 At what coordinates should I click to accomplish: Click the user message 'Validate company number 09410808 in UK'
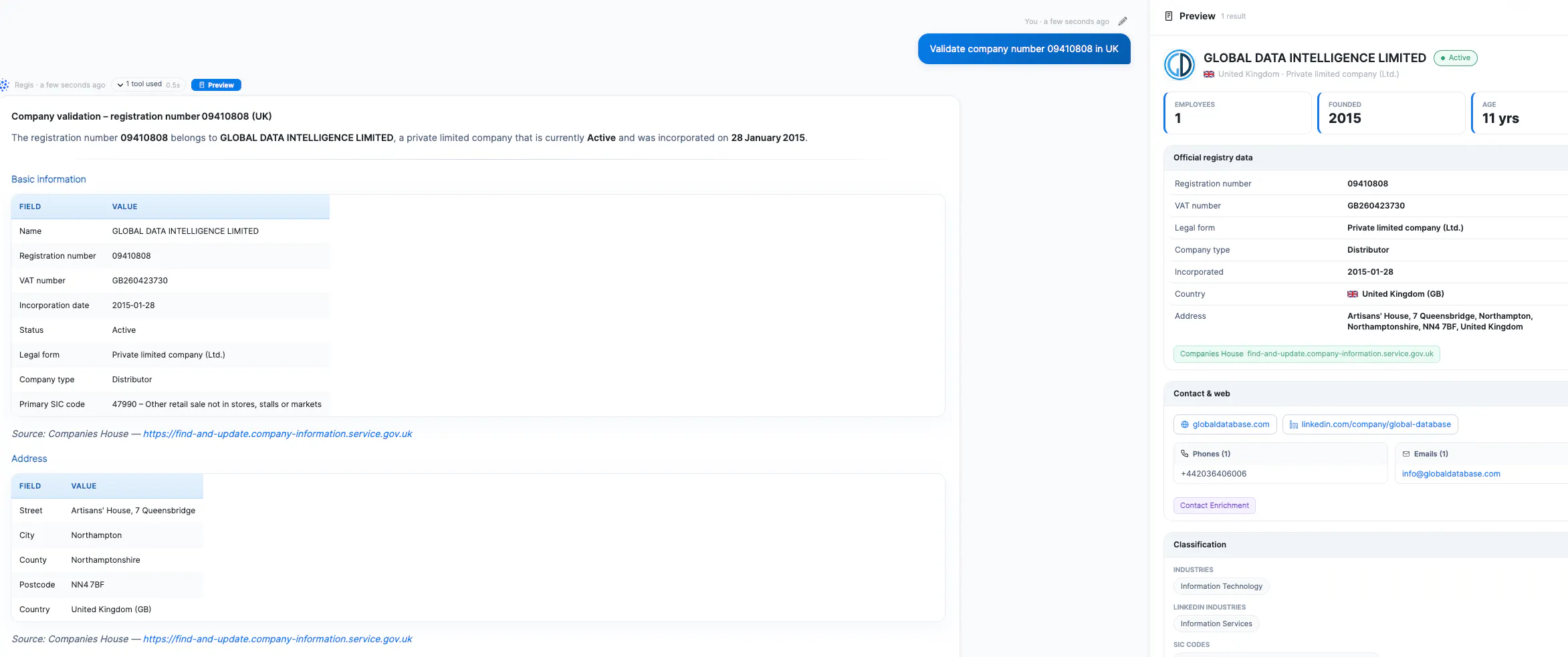[1024, 49]
